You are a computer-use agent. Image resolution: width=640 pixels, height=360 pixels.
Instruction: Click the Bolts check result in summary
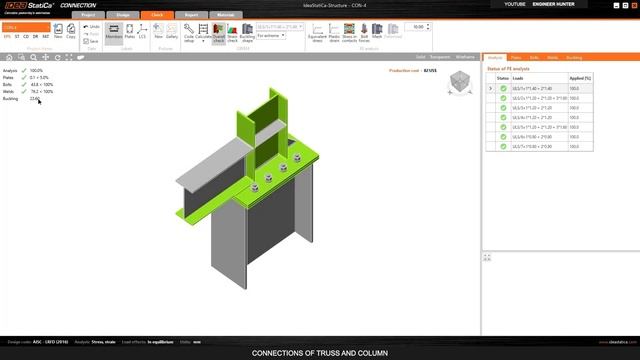pyautogui.click(x=42, y=84)
